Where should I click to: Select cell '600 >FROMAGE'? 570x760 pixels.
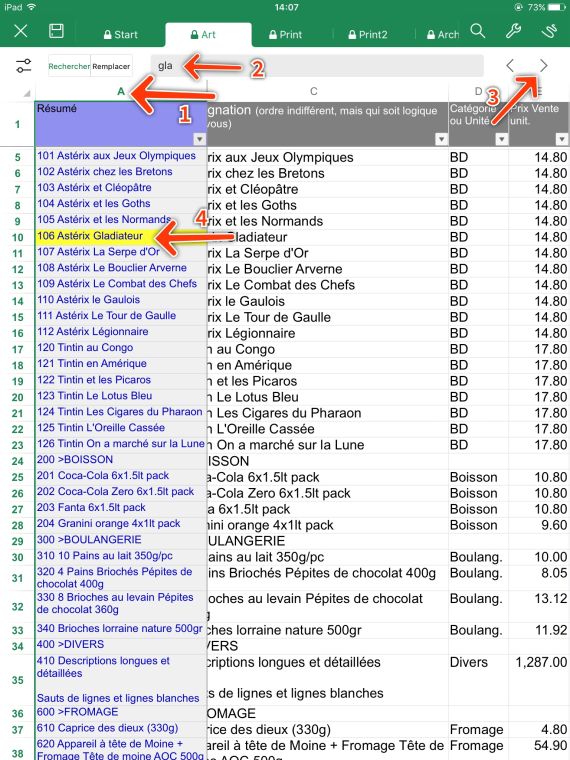121,712
